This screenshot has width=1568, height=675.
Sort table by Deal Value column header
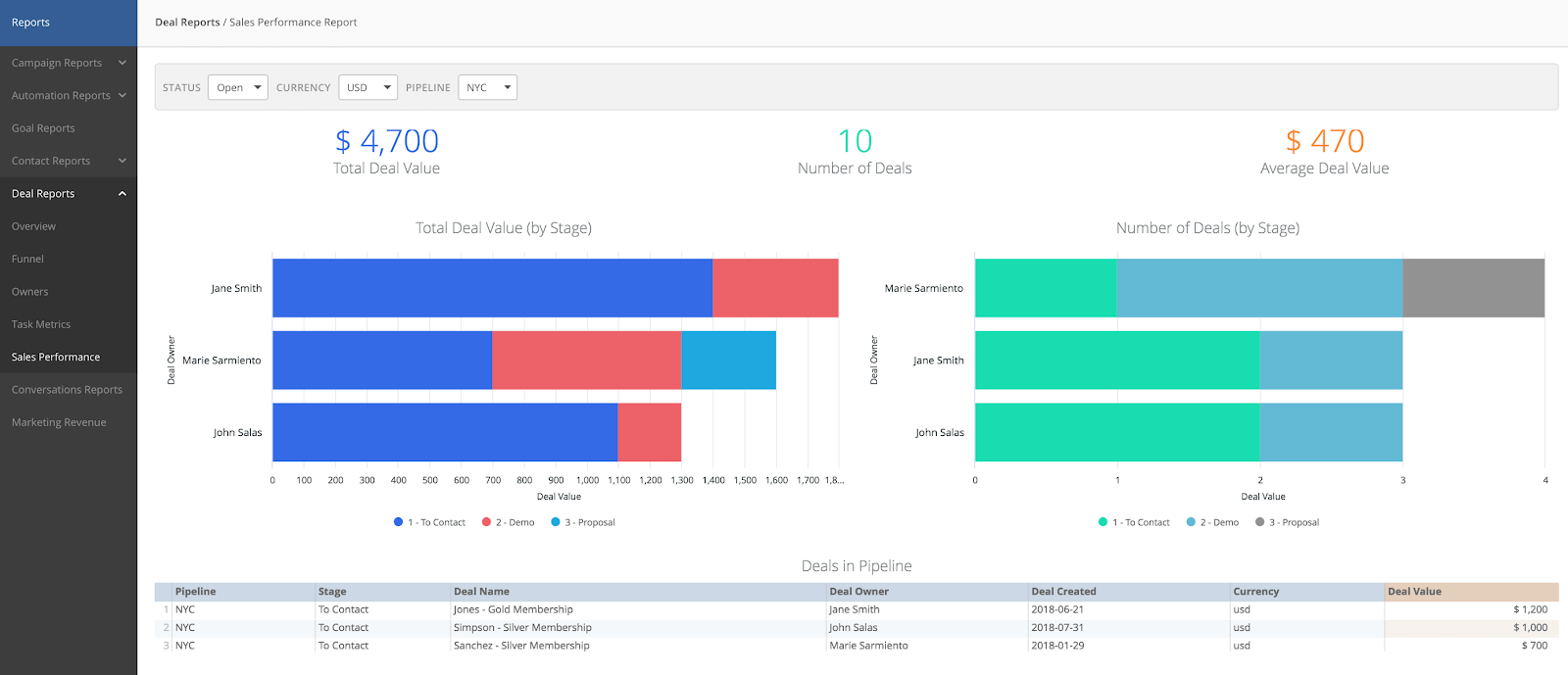point(1414,592)
